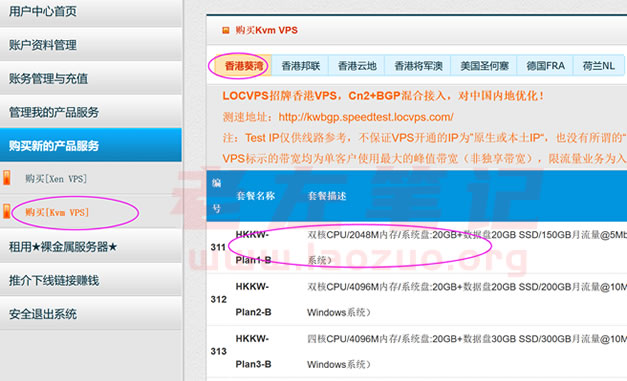Image resolution: width=627 pixels, height=381 pixels.
Task: Click row number 311
Action: [218, 247]
